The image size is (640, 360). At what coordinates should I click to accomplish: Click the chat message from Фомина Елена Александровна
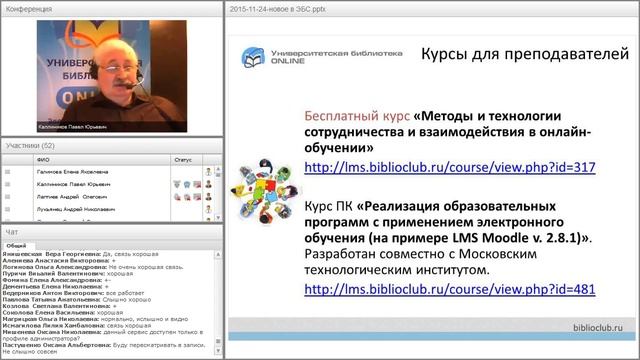click(57, 280)
